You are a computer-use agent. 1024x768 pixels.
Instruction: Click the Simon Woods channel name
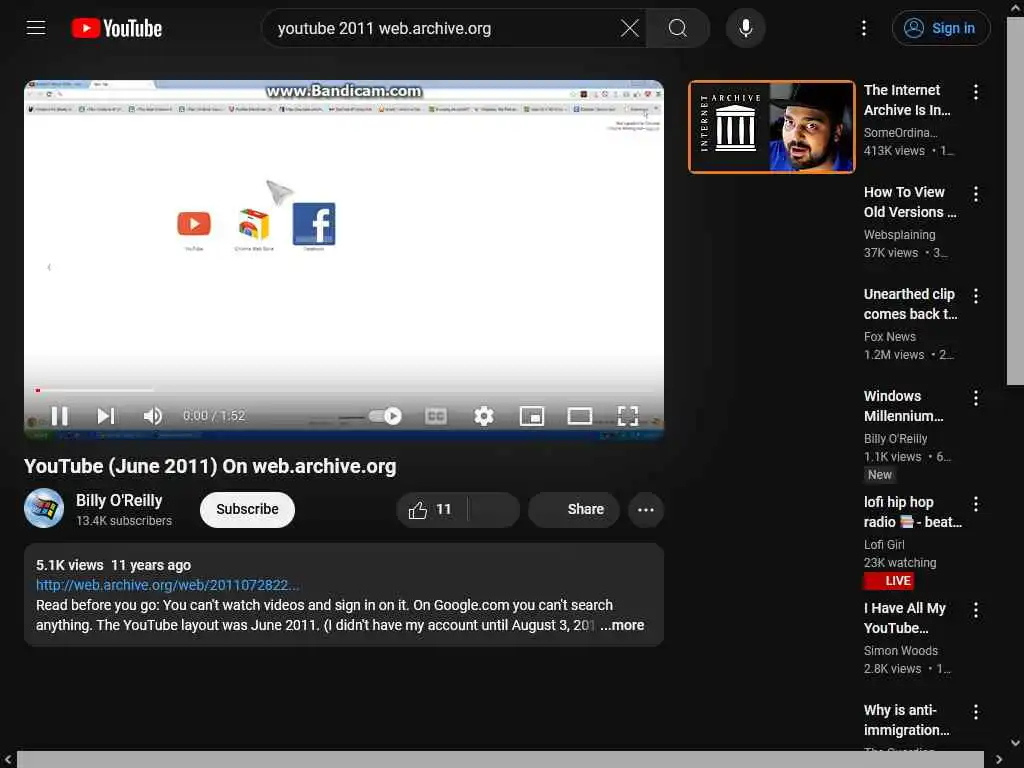pyautogui.click(x=901, y=650)
